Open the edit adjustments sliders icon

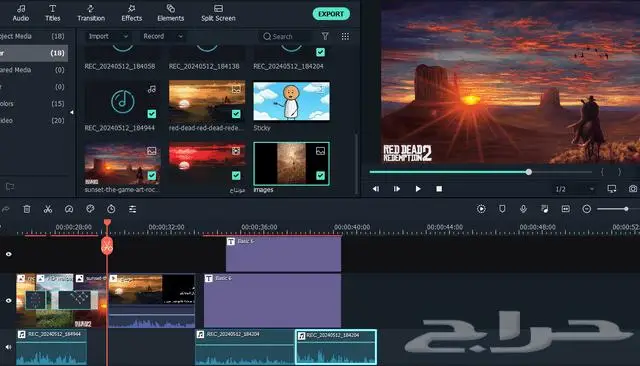pos(132,209)
